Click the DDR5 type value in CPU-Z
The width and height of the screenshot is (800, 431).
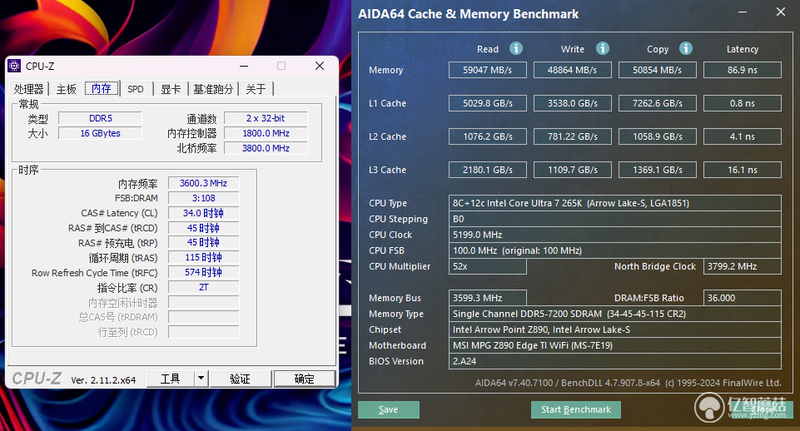pyautogui.click(x=100, y=118)
